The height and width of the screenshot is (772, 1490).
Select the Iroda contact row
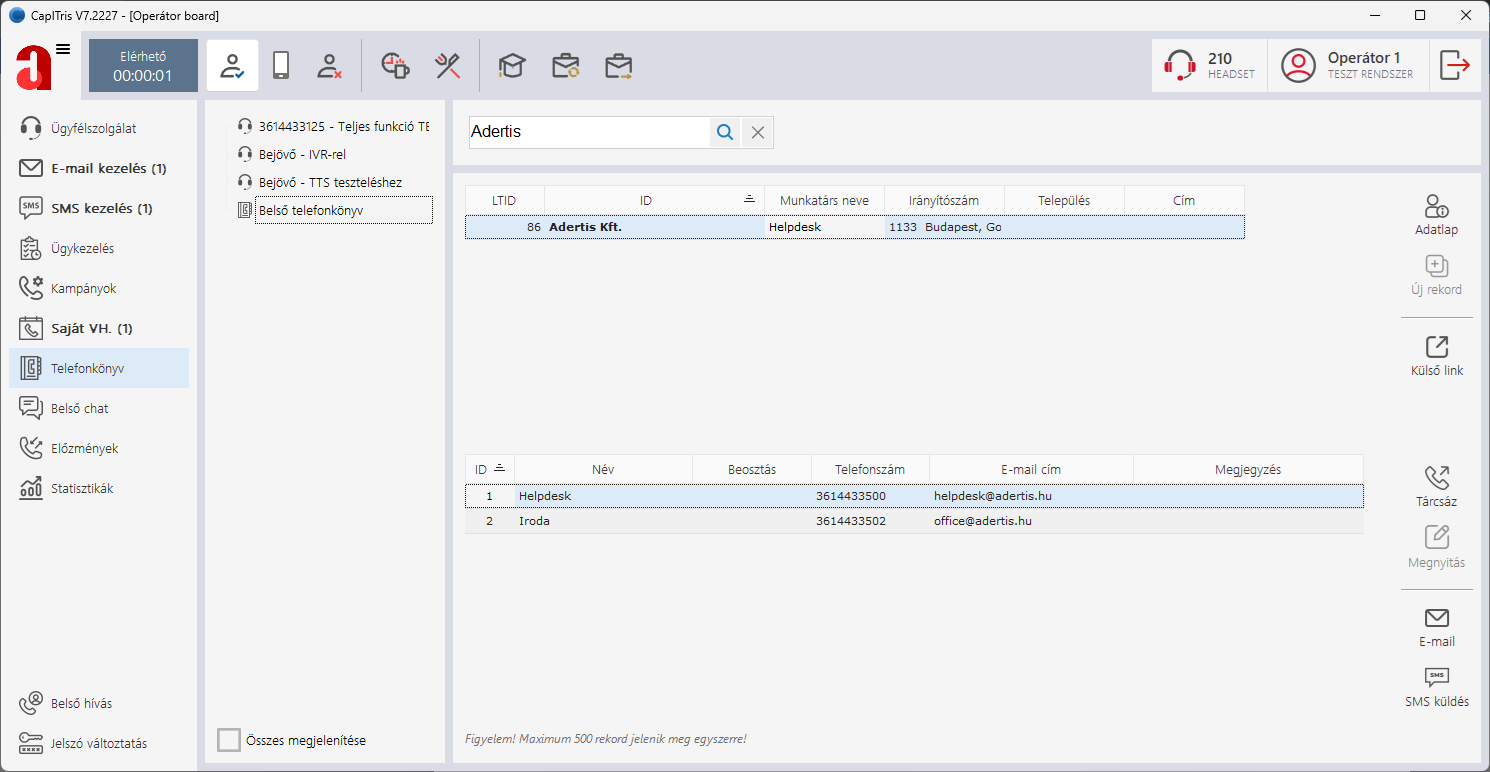coord(600,521)
